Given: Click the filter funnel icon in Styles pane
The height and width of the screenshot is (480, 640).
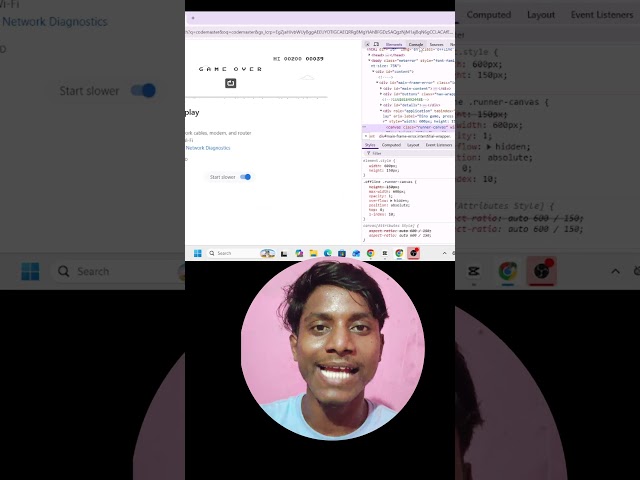Looking at the screenshot, I should [x=369, y=153].
